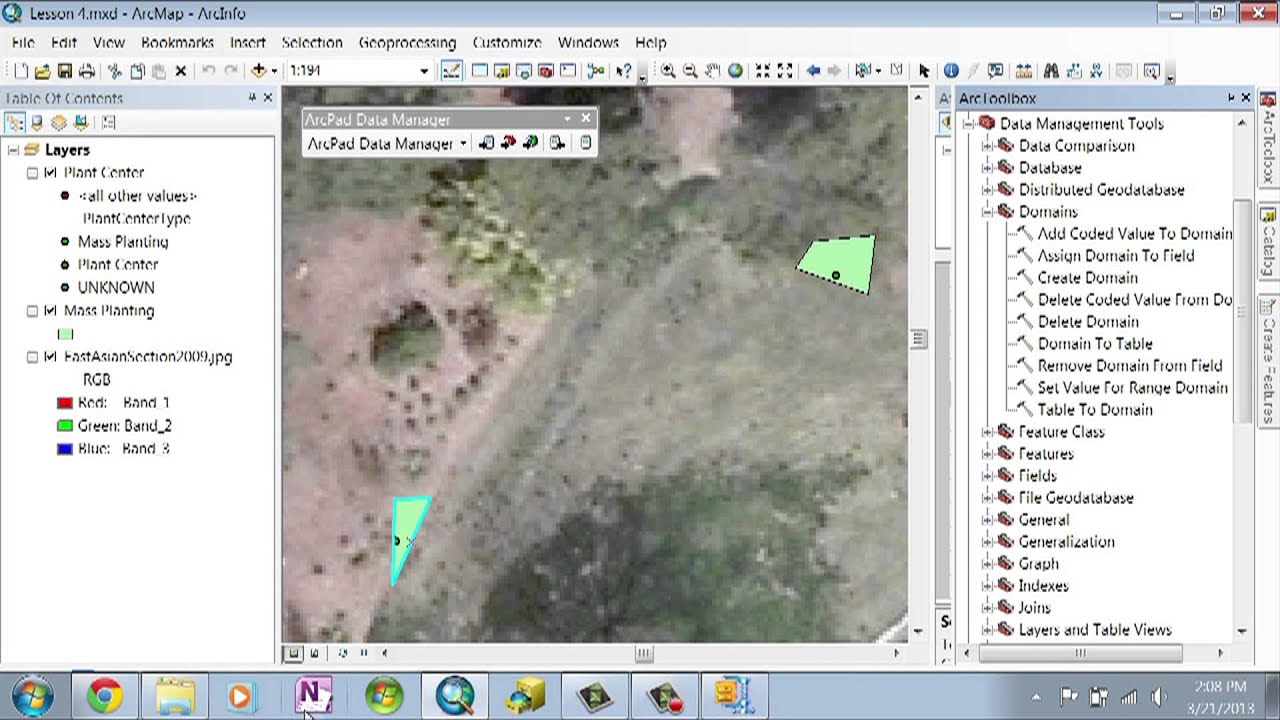1280x720 pixels.
Task: Delete selected item with the X icon
Action: coord(181,71)
